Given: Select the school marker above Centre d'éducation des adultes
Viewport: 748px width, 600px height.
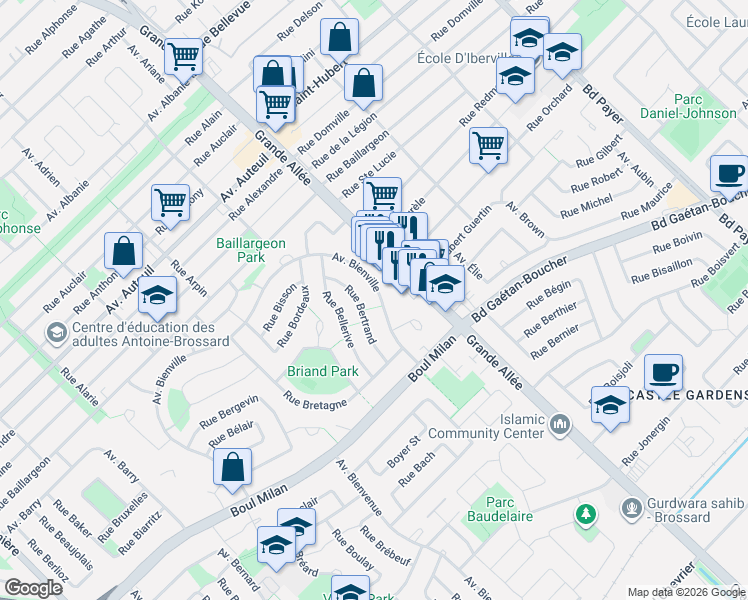Looking at the screenshot, I should (157, 295).
